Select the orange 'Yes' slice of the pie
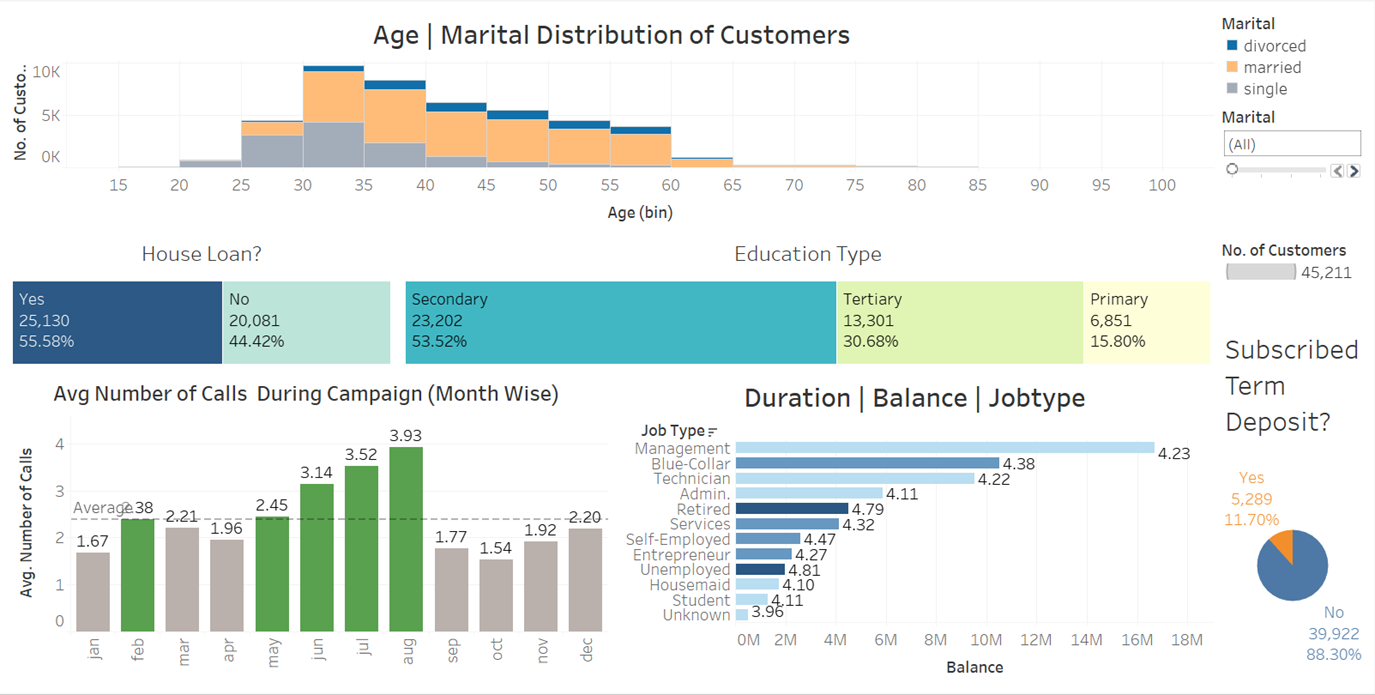This screenshot has width=1375, height=695. point(1283,543)
